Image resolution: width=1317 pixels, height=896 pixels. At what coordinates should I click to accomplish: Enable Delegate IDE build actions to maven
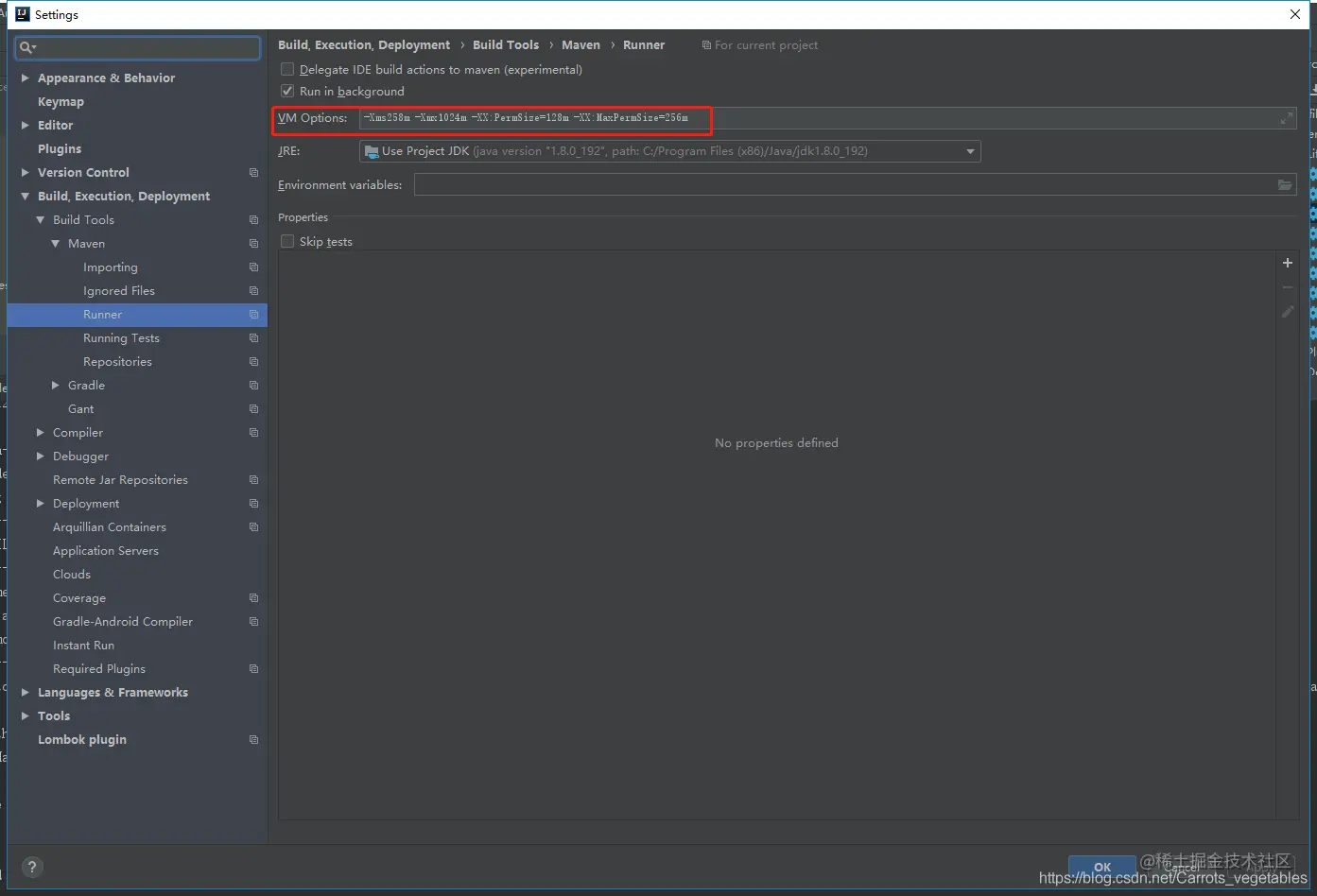point(287,69)
